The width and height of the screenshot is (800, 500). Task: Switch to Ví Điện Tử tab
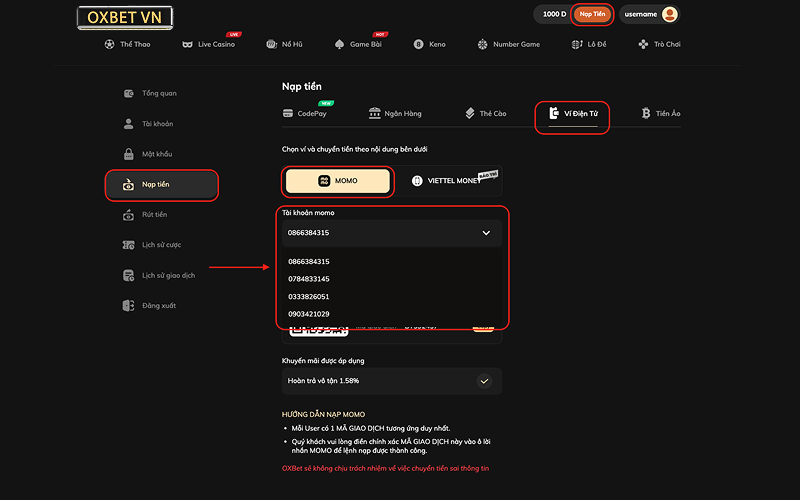(x=572, y=114)
